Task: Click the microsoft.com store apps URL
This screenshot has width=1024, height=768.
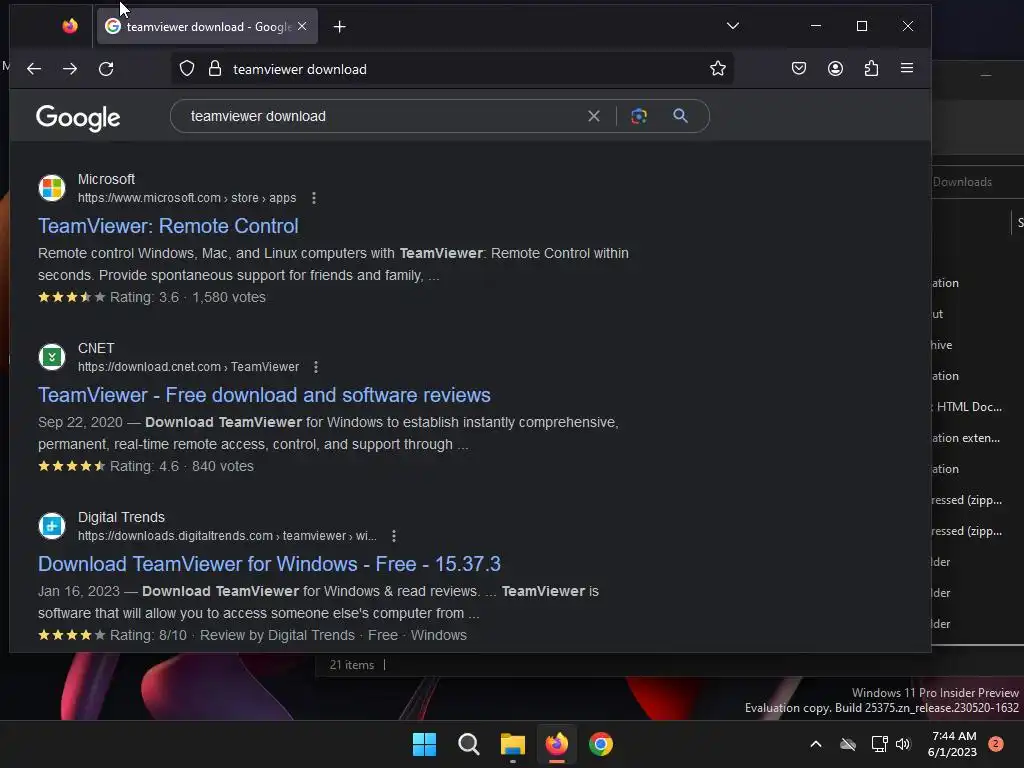Action: tap(187, 198)
